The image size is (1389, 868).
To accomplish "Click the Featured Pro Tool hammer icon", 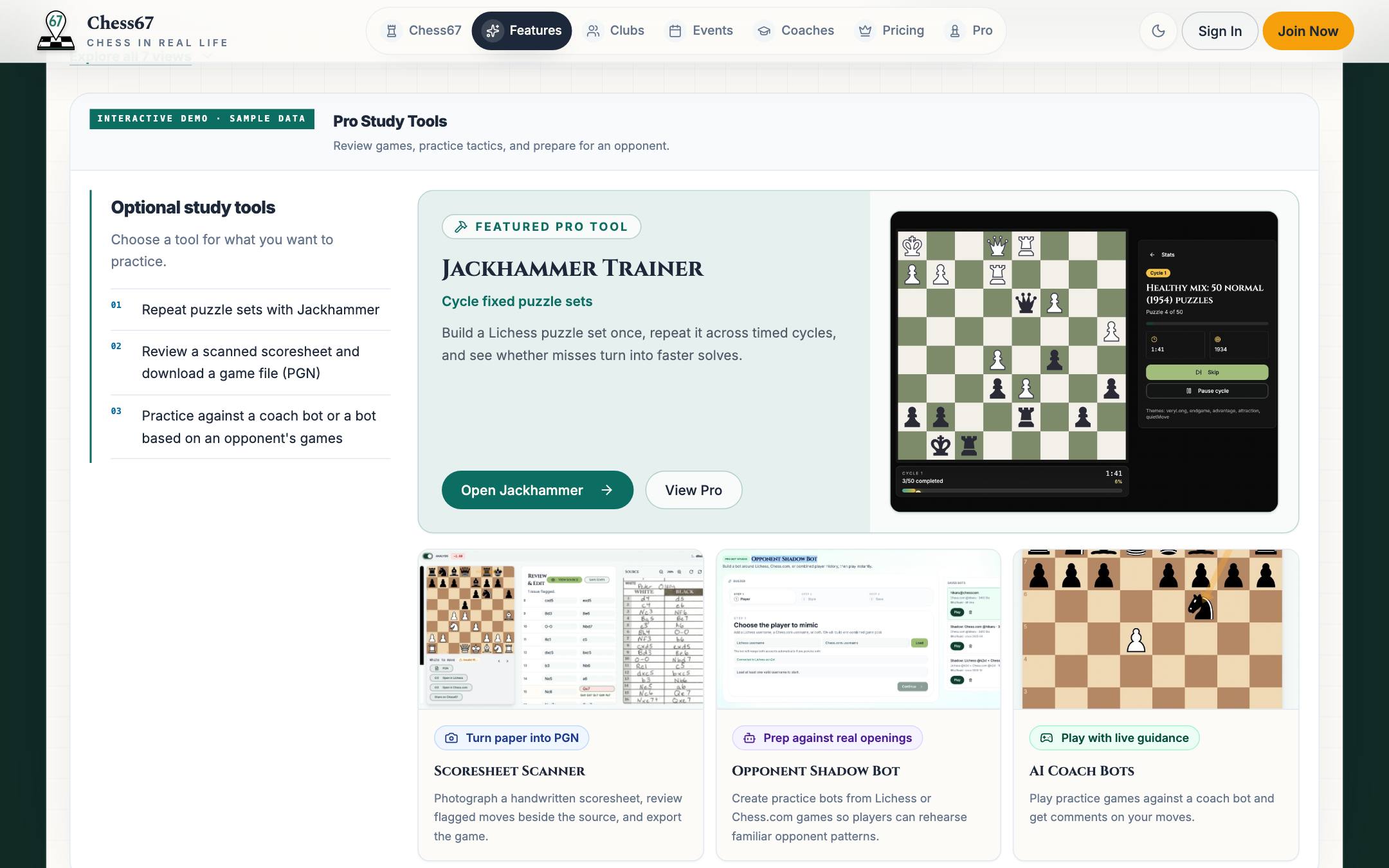I will tap(460, 226).
